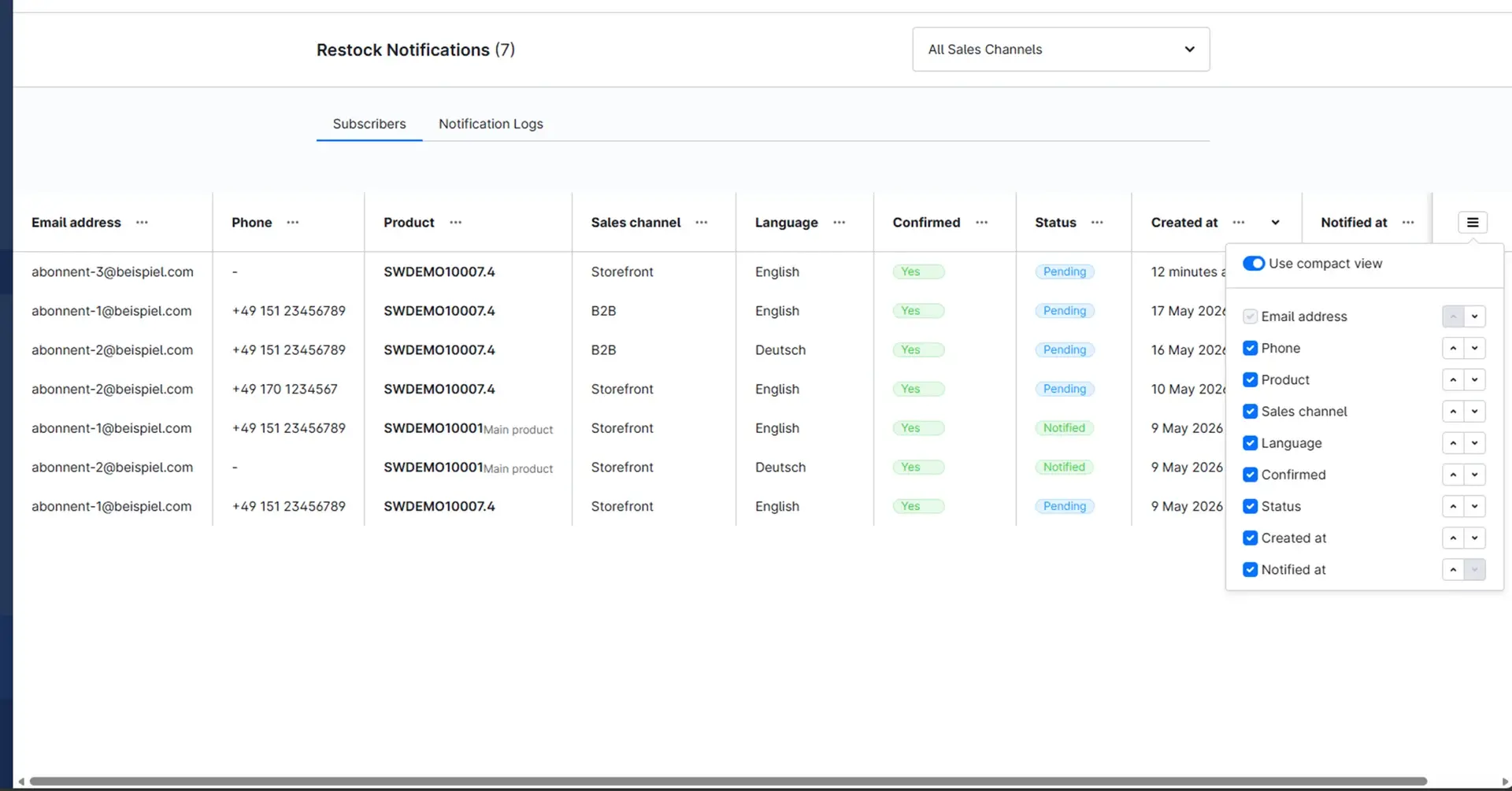
Task: Uncheck the Confirmed column checkbox
Action: [1250, 475]
